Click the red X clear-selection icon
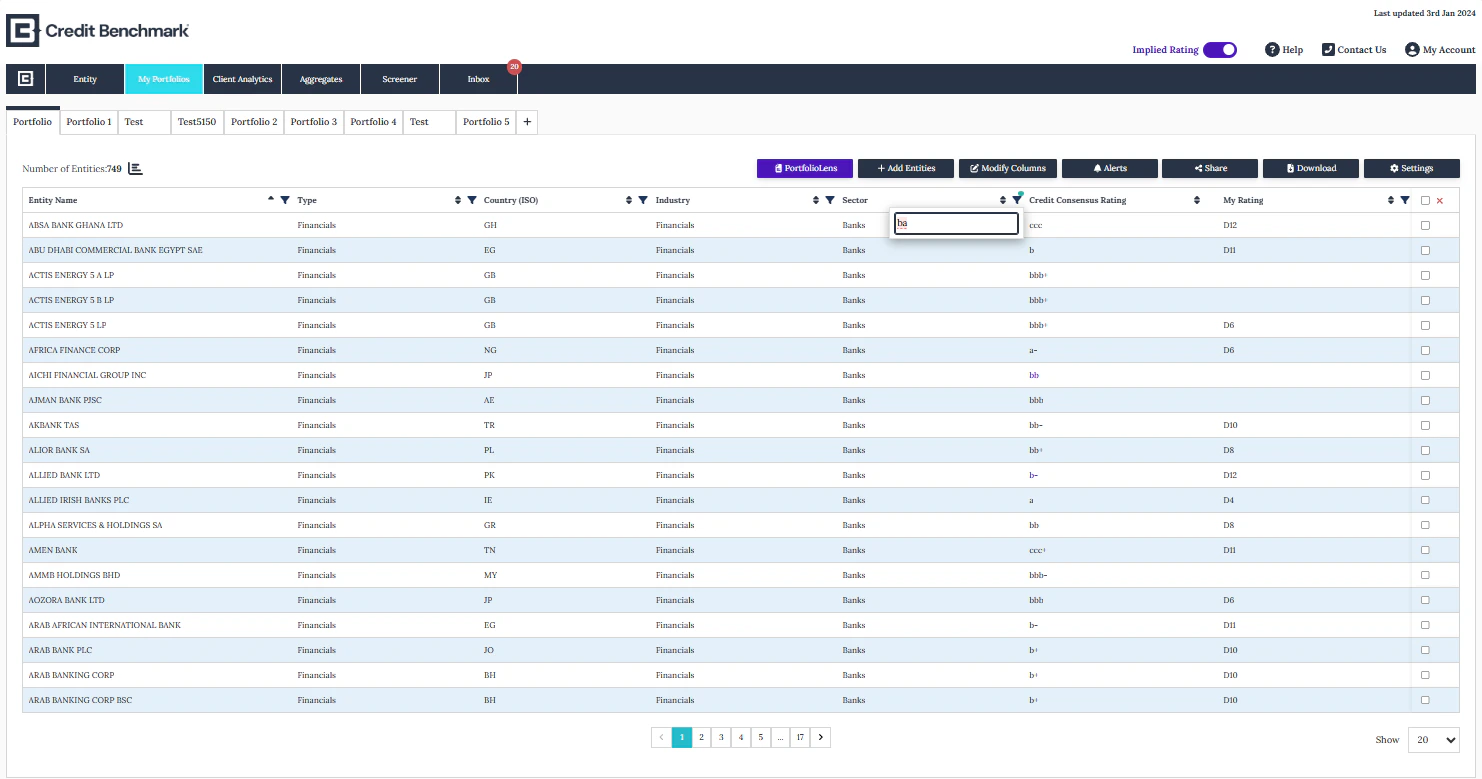The image size is (1482, 779). pyautogui.click(x=1439, y=201)
